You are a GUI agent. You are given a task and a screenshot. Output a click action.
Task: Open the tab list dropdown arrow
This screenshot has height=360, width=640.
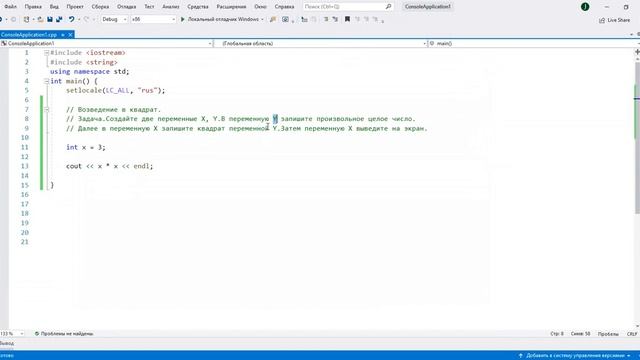[x=632, y=35]
